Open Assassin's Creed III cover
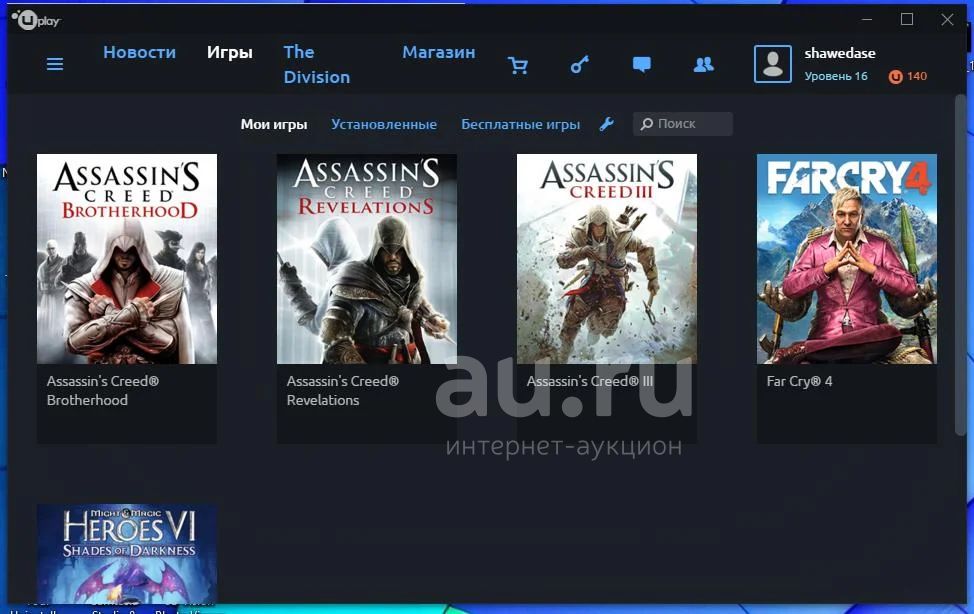Image resolution: width=974 pixels, height=614 pixels. coord(607,259)
